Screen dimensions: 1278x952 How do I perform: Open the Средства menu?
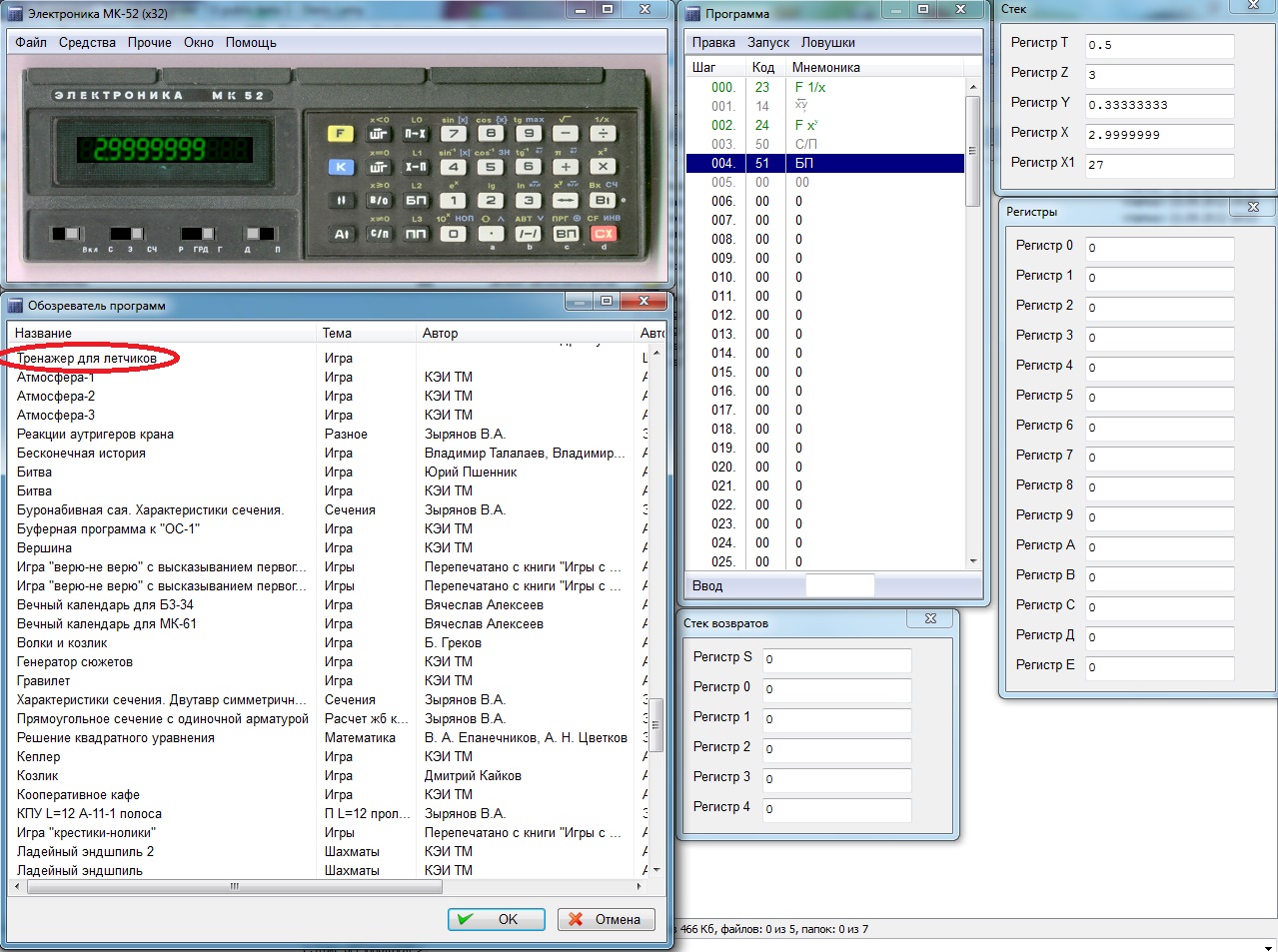point(87,42)
